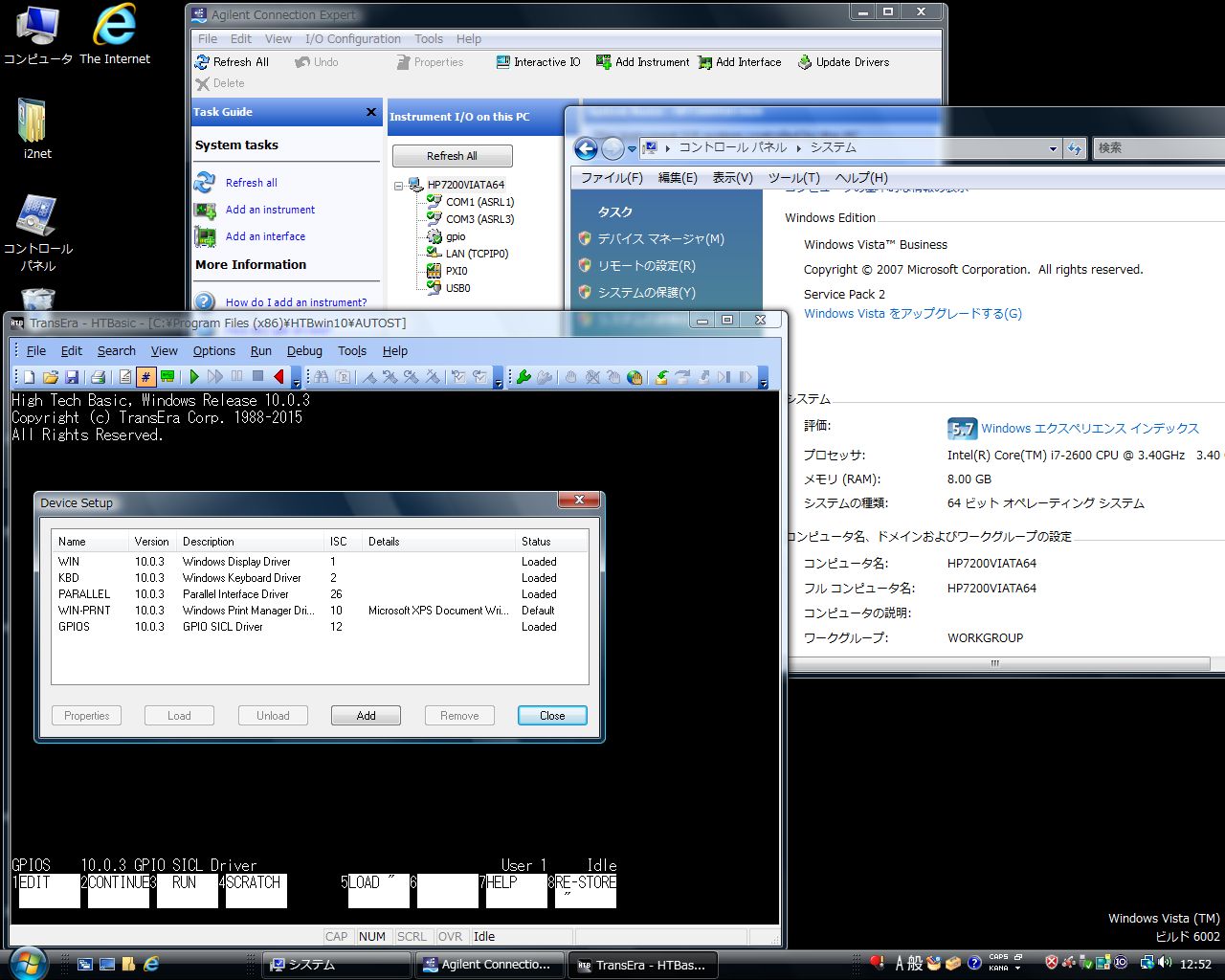Open コントロール パネル desktop icon
1225x980 pixels.
pos(37,234)
